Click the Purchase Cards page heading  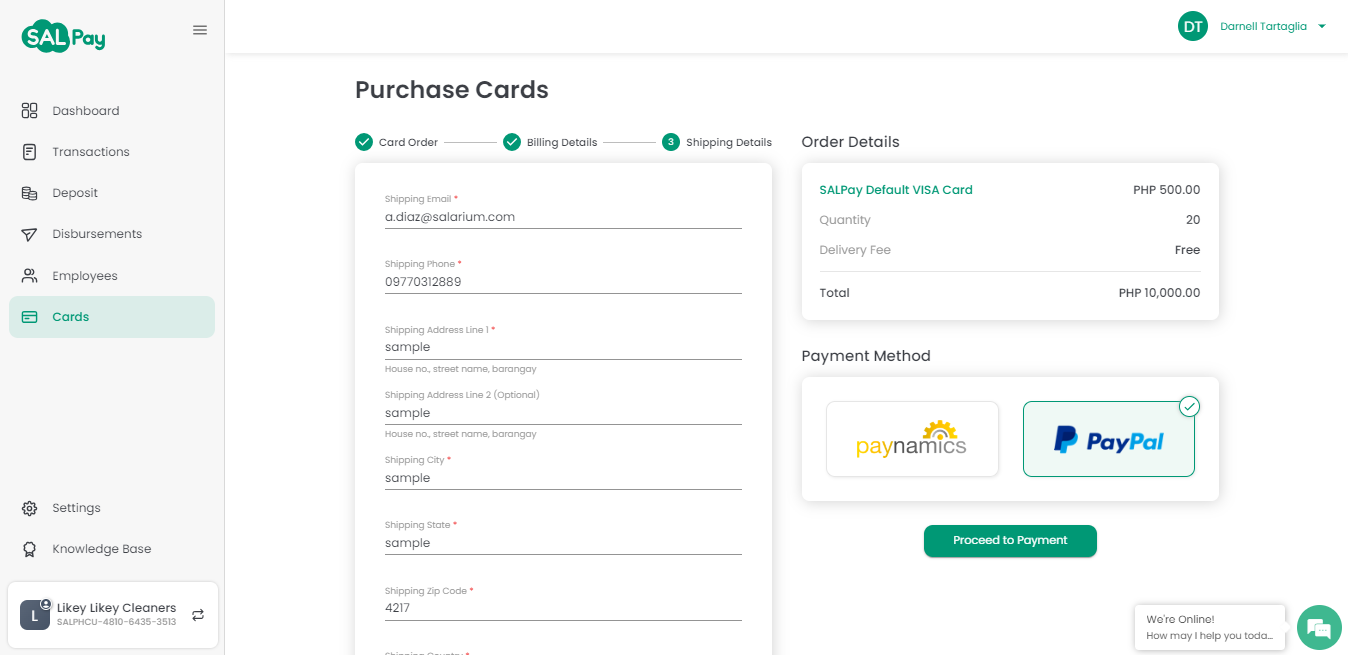[452, 90]
